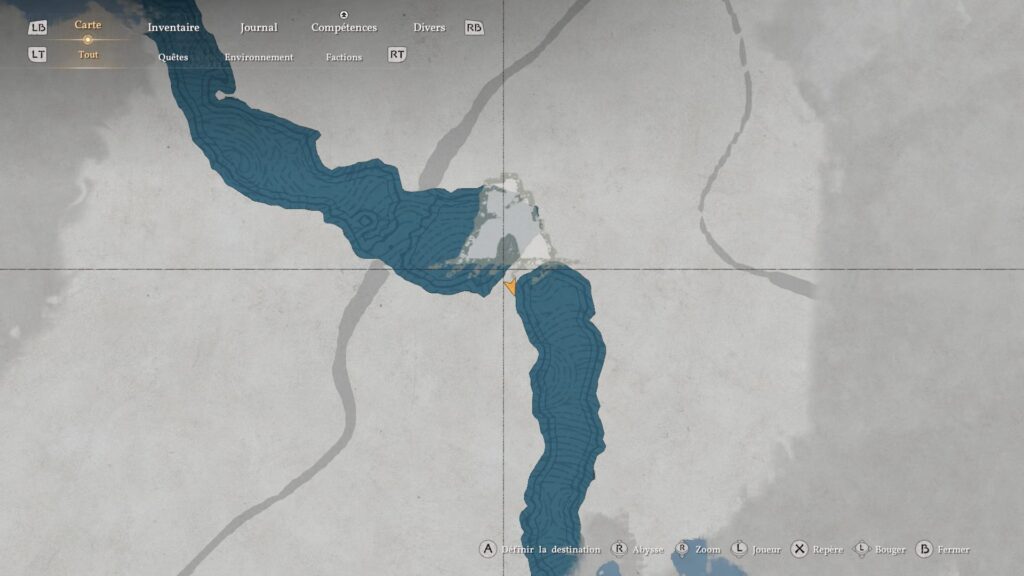
Task: Click the X button Repère icon
Action: pyautogui.click(x=799, y=549)
